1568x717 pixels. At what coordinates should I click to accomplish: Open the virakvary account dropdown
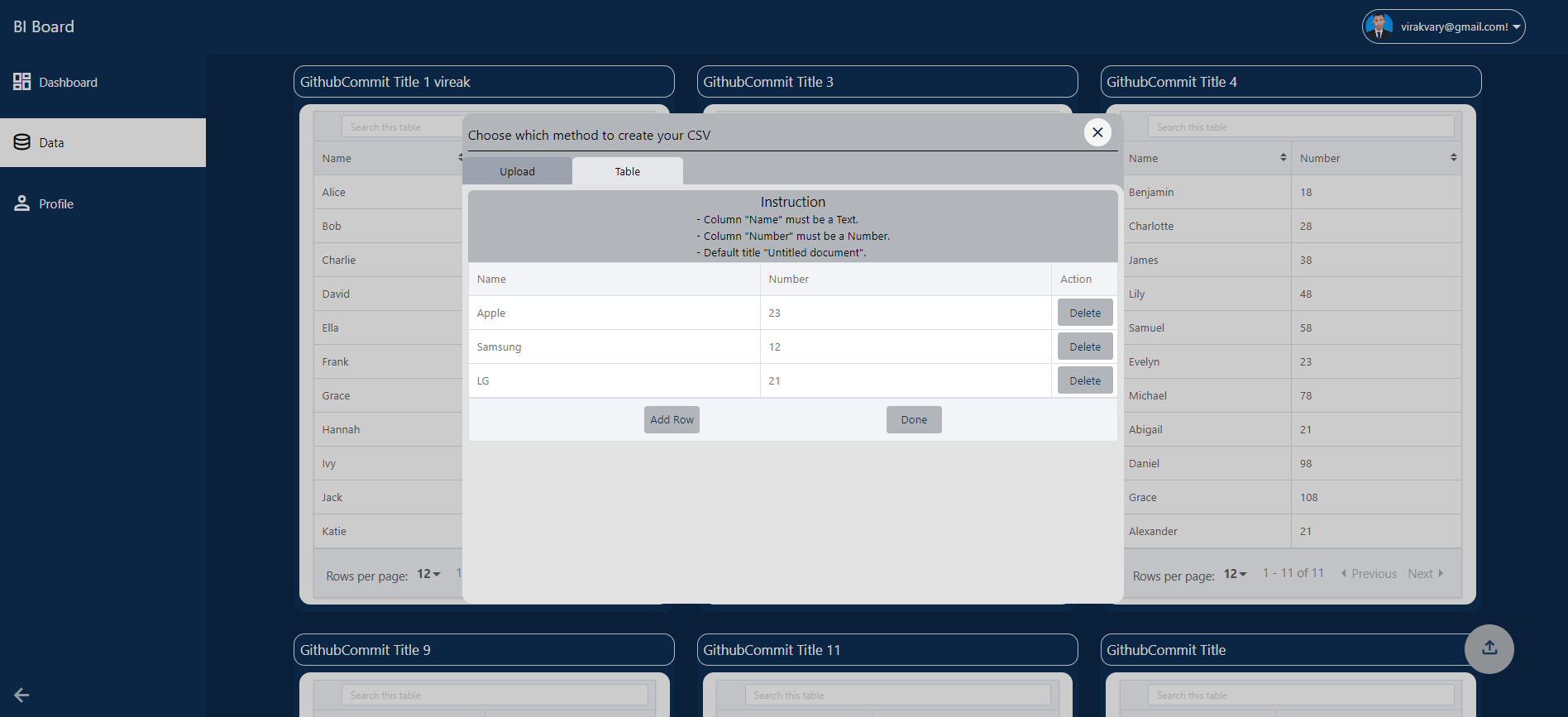tap(1444, 26)
